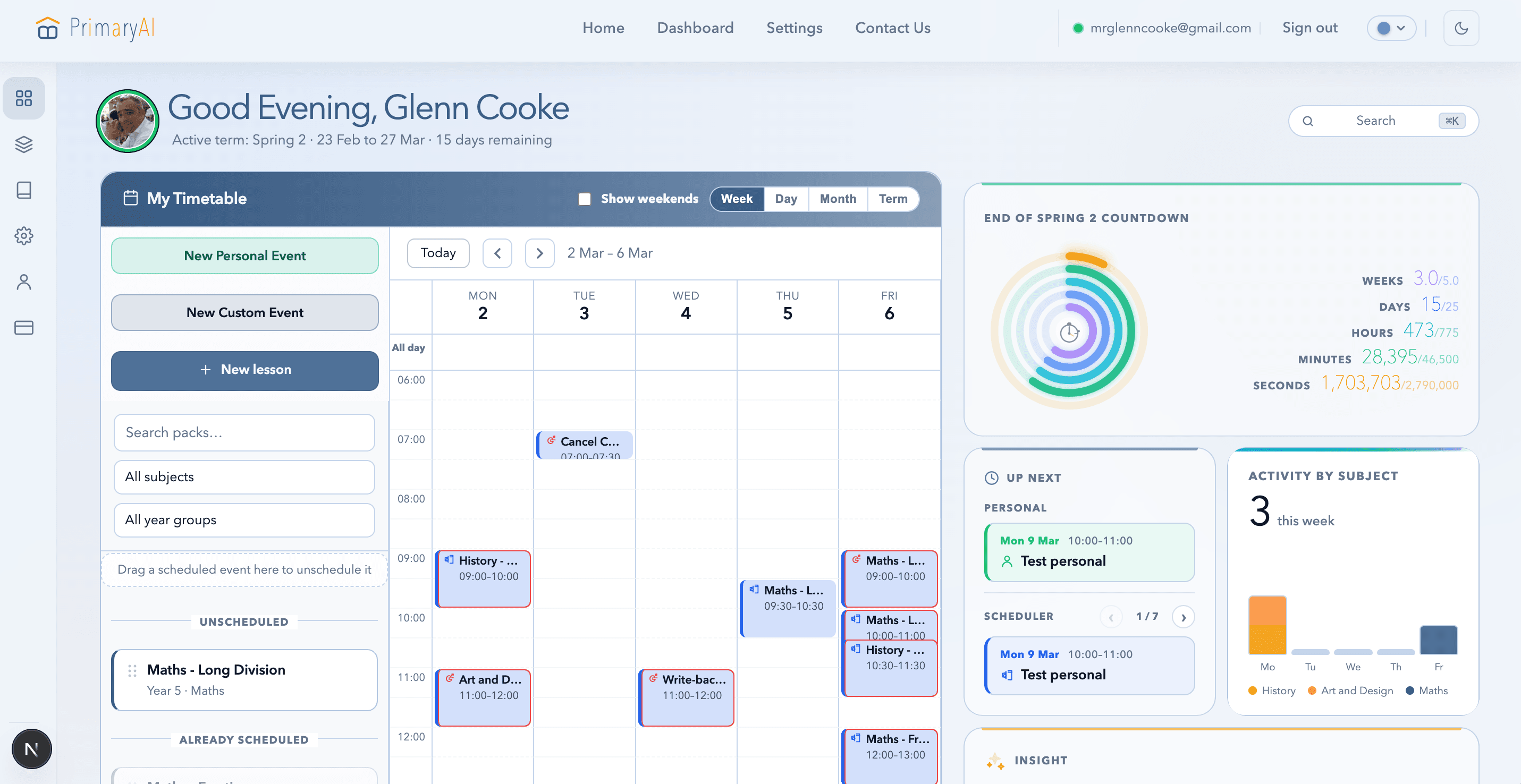Open the All subjects dropdown
This screenshot has width=1521, height=784.
[x=244, y=476]
